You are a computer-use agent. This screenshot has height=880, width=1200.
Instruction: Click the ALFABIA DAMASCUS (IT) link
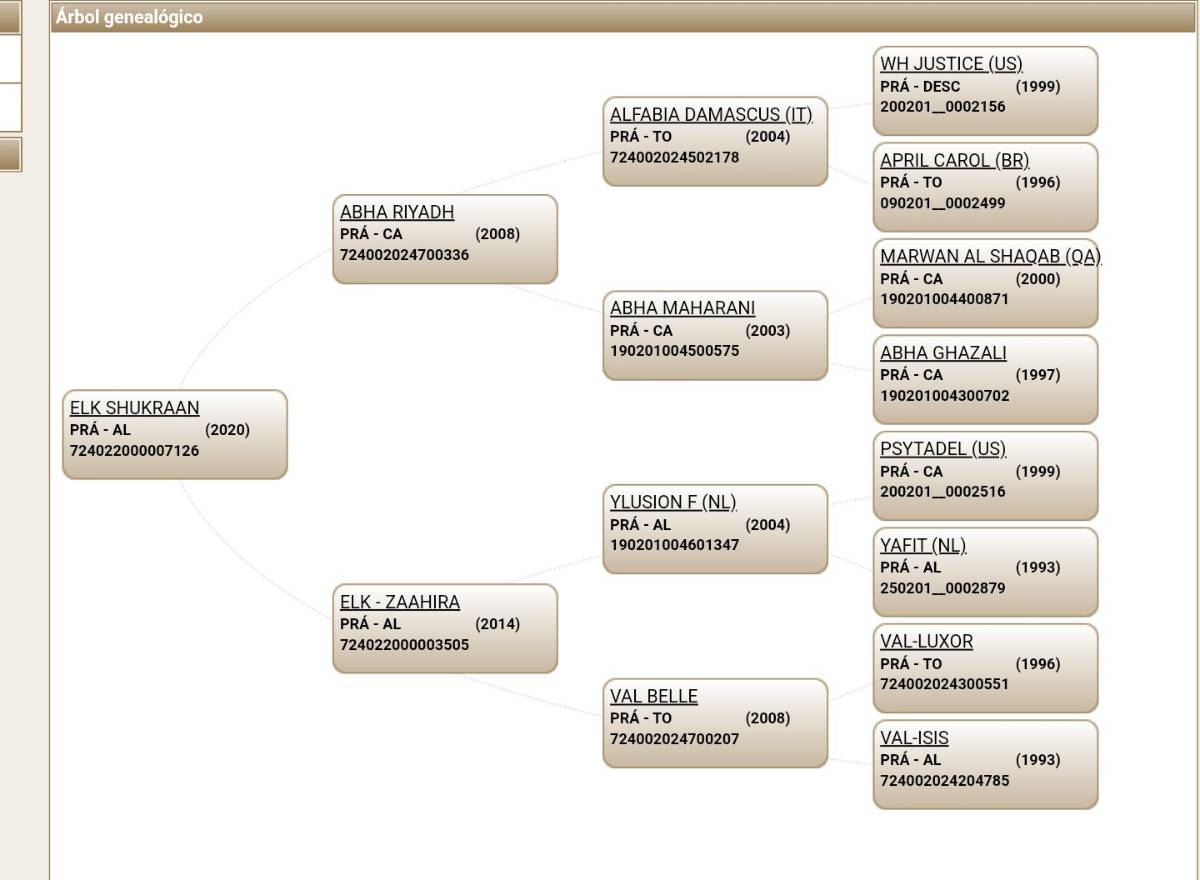(x=711, y=115)
